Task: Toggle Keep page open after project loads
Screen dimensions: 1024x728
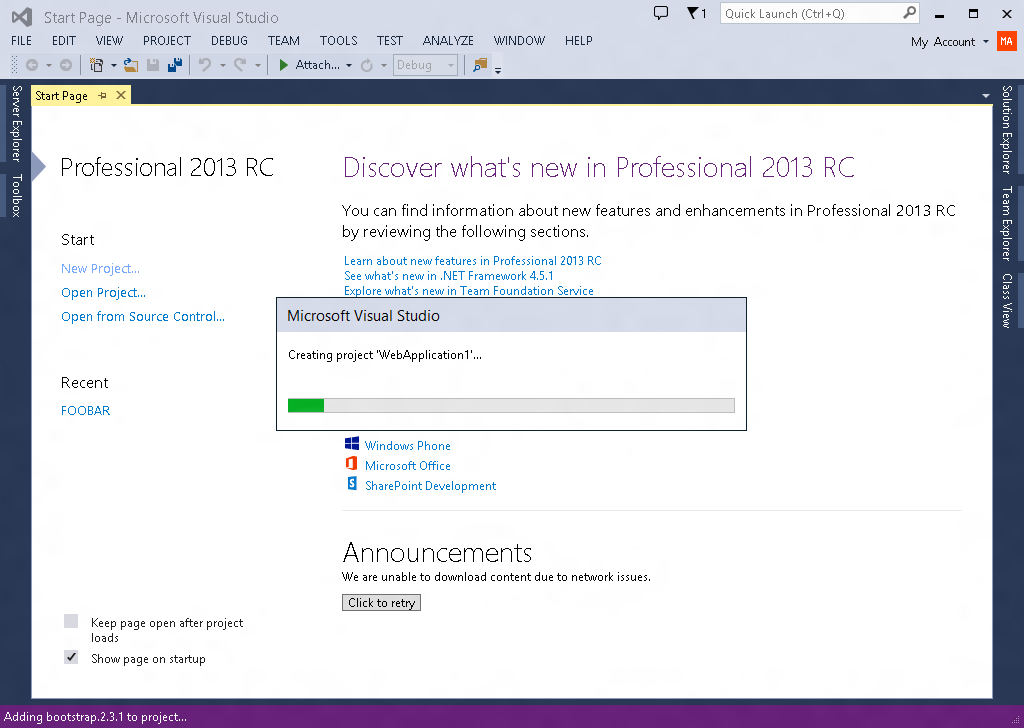Action: tap(71, 621)
